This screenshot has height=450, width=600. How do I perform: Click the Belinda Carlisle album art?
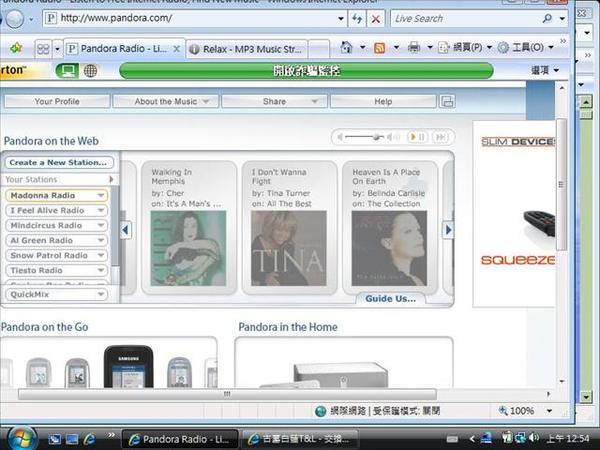click(389, 248)
